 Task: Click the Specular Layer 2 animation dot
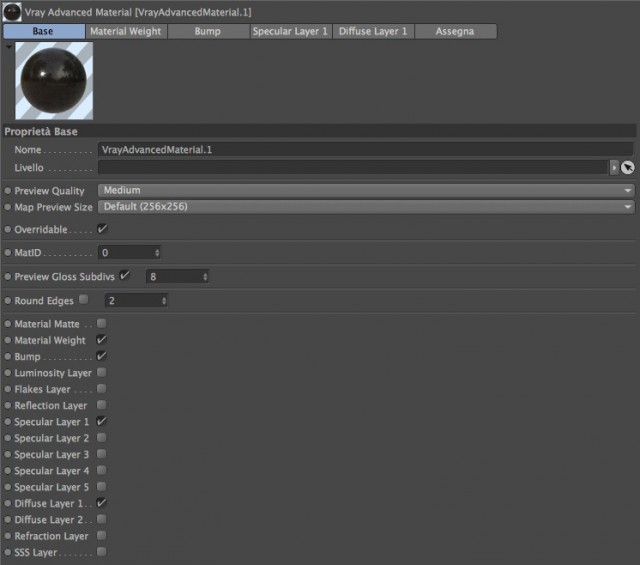tap(8, 438)
